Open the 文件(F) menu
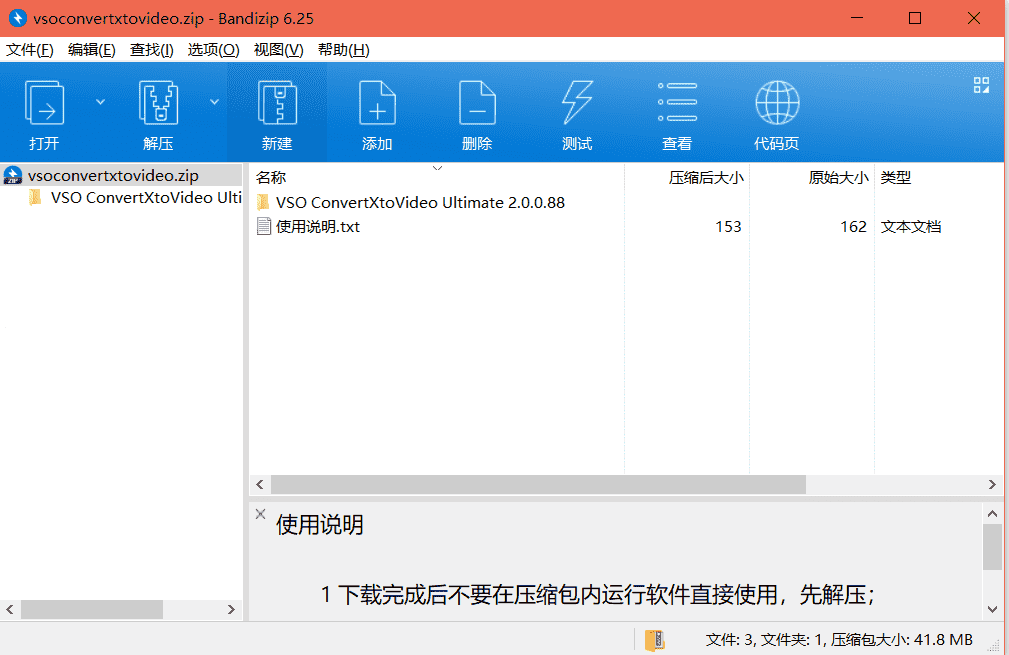This screenshot has width=1009, height=655. pos(30,50)
